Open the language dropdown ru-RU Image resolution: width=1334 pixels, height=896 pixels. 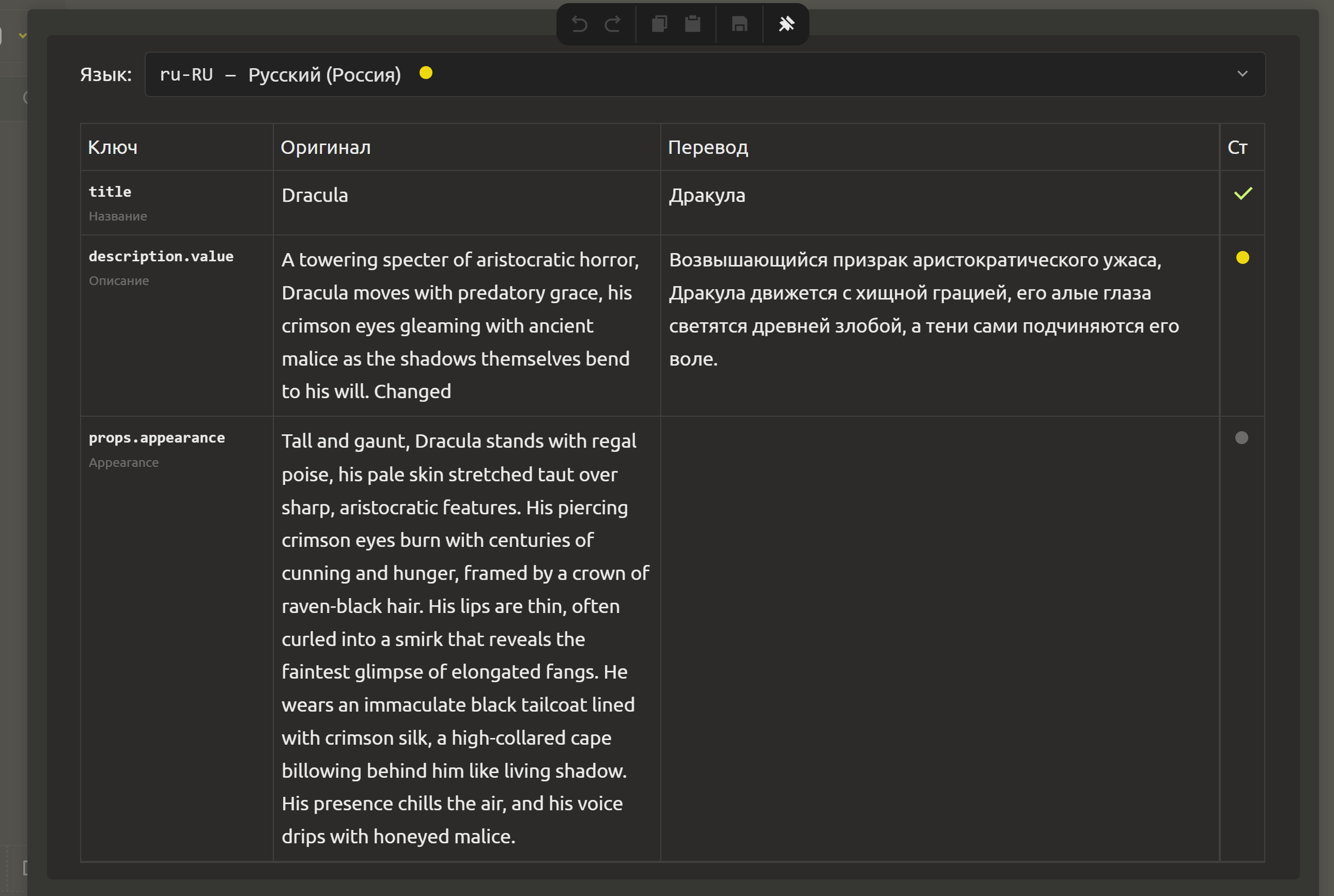pyautogui.click(x=705, y=74)
